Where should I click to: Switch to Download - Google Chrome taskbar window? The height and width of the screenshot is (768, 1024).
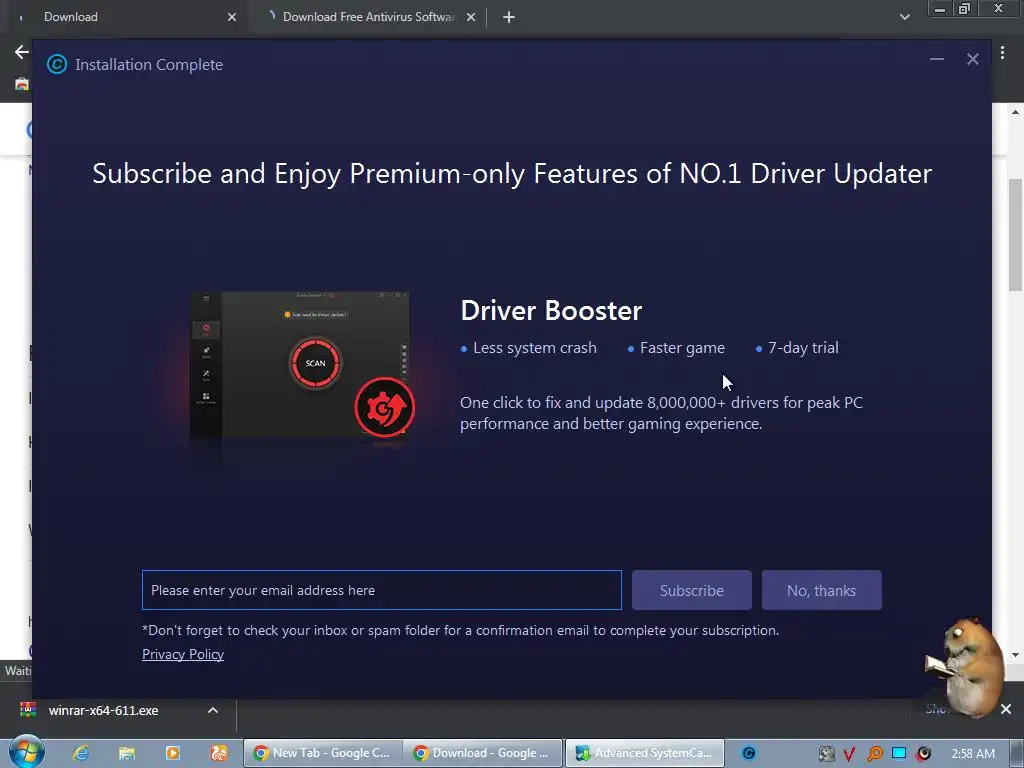tap(483, 753)
